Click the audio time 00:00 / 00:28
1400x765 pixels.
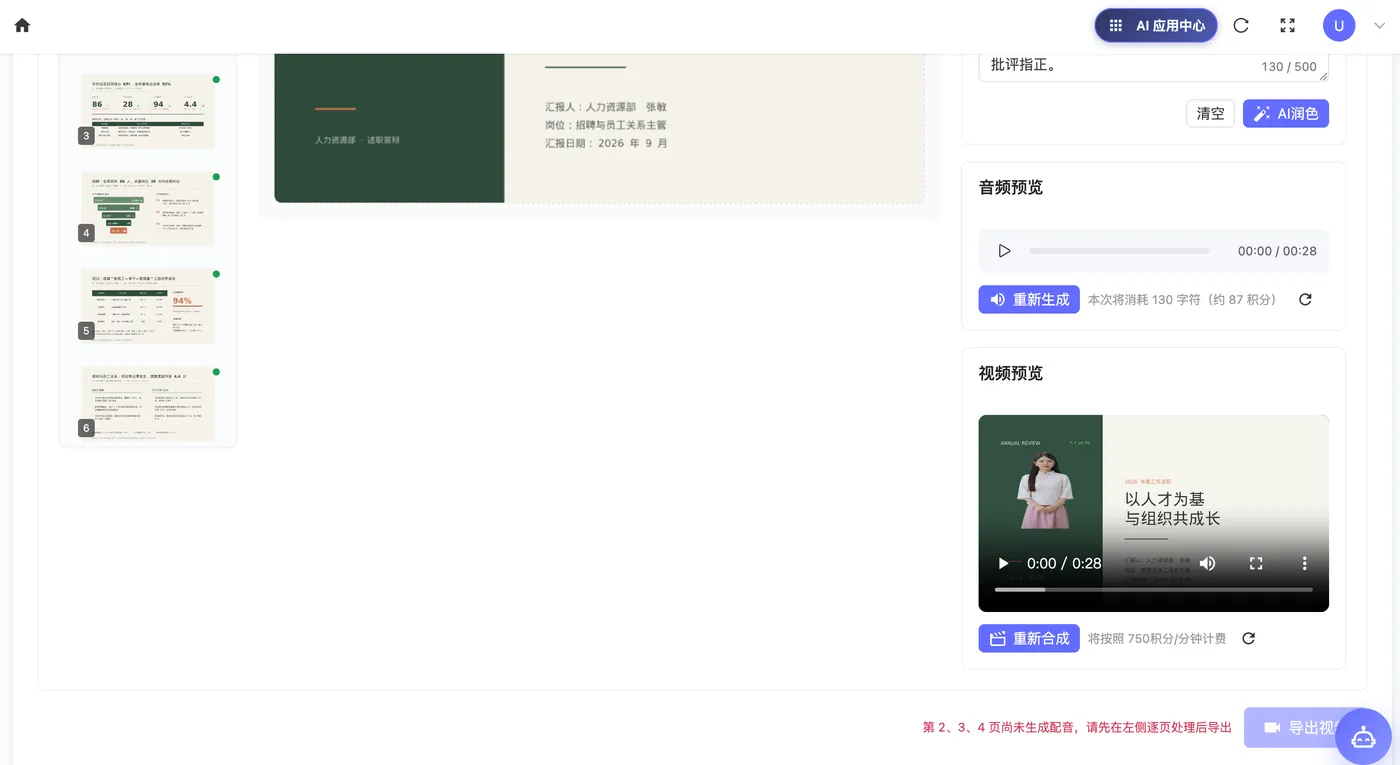[x=1277, y=251]
